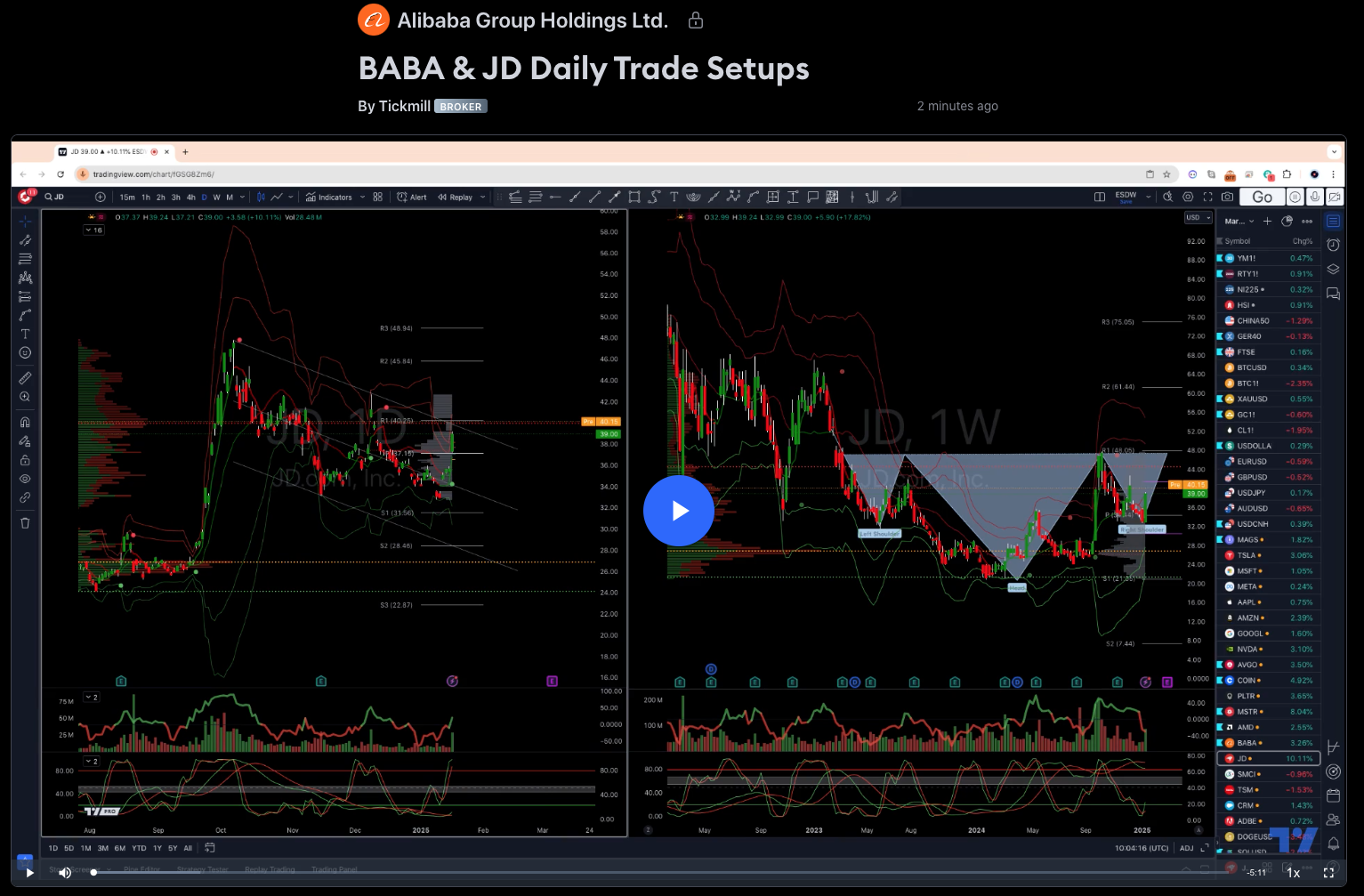Select the W weekly timeframe

click(216, 198)
